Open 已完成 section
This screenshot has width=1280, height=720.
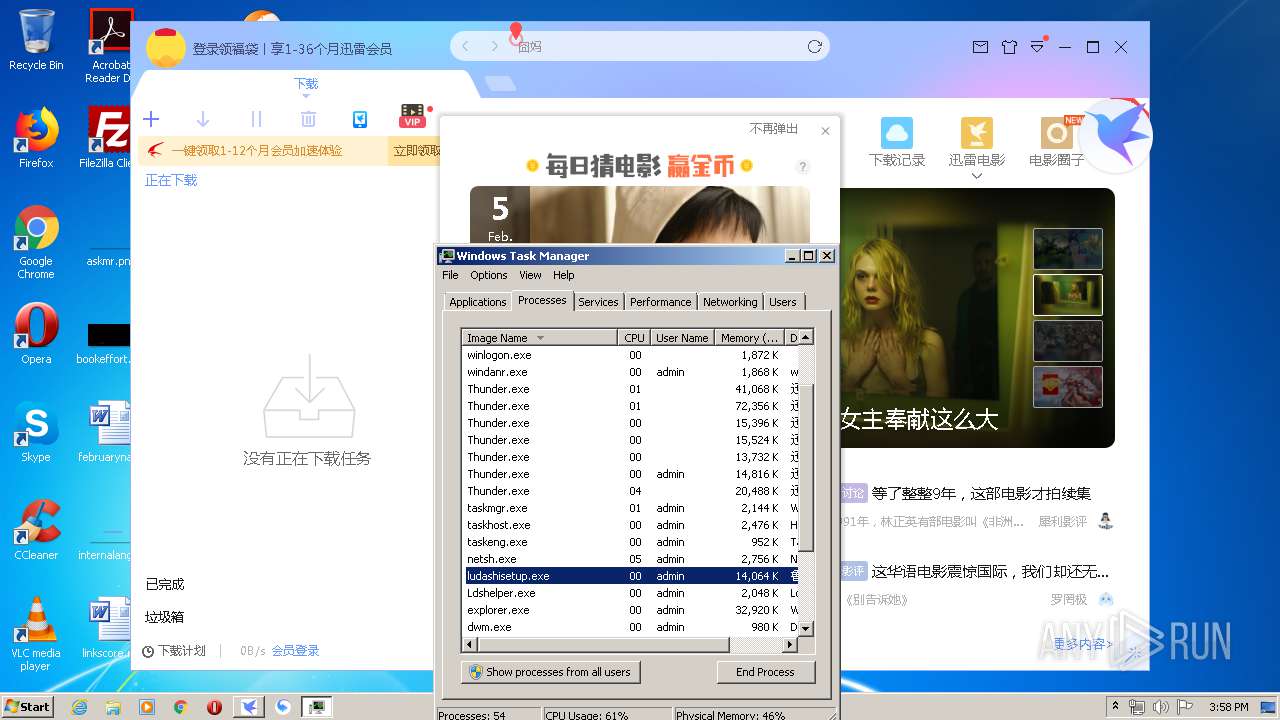tap(165, 585)
